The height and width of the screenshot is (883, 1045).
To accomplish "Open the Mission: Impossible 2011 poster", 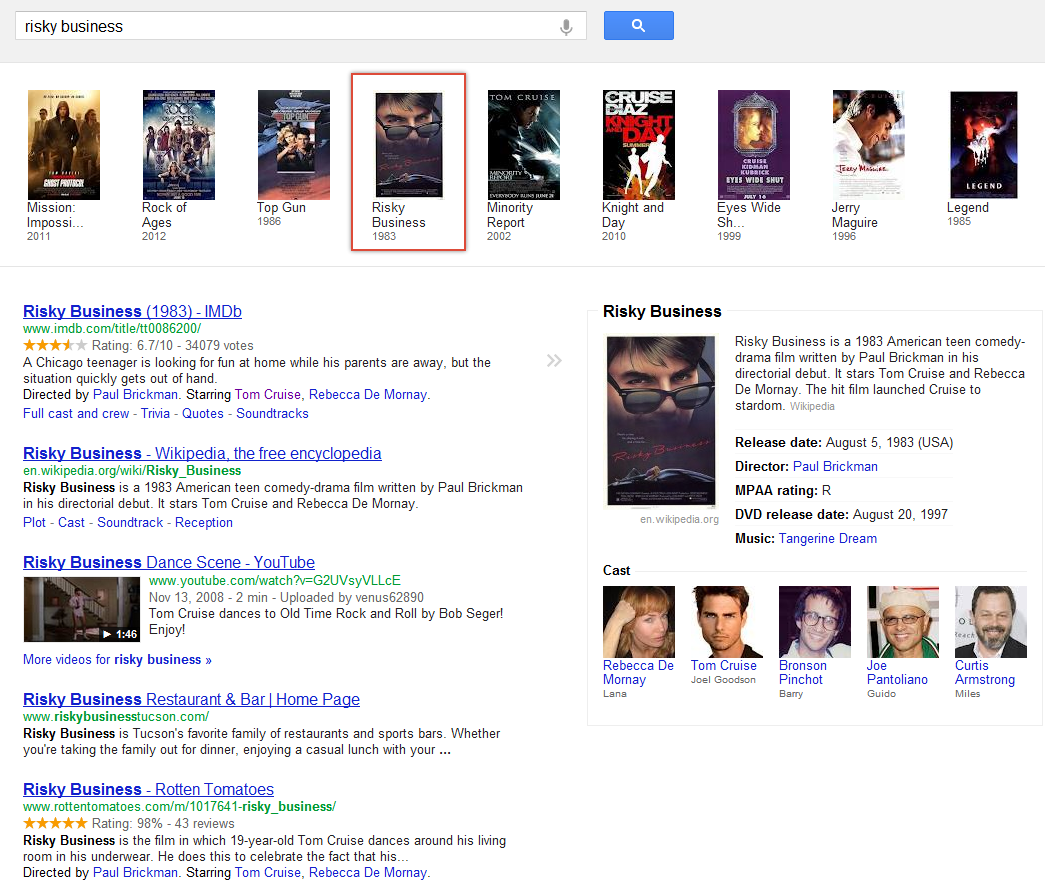I will tap(63, 145).
